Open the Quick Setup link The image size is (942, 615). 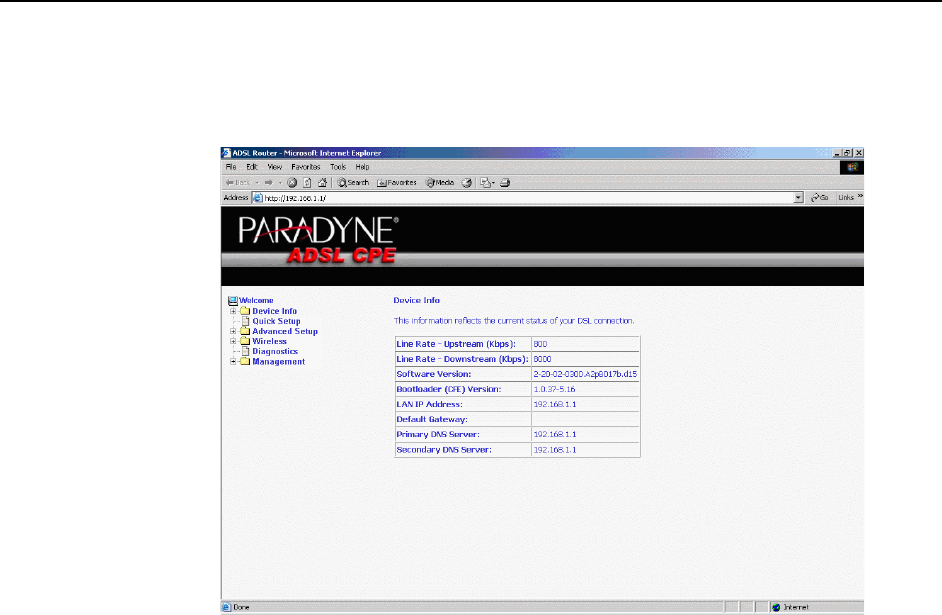click(x=276, y=321)
